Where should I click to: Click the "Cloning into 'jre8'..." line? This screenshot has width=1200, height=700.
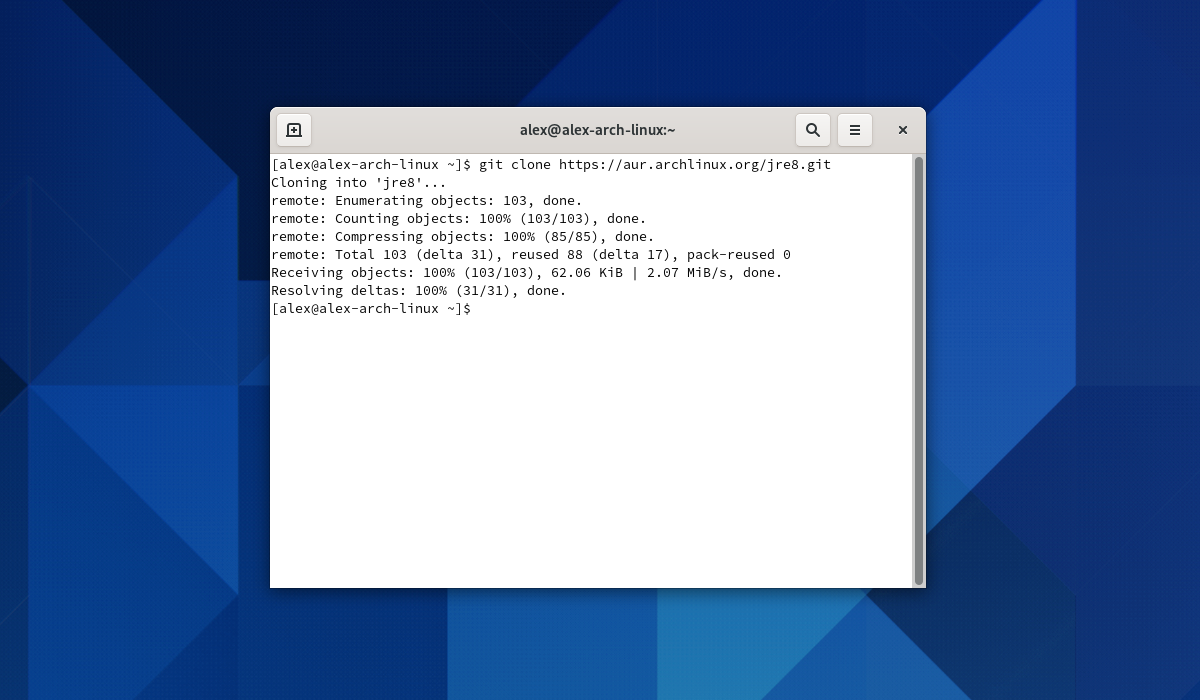pyautogui.click(x=359, y=182)
